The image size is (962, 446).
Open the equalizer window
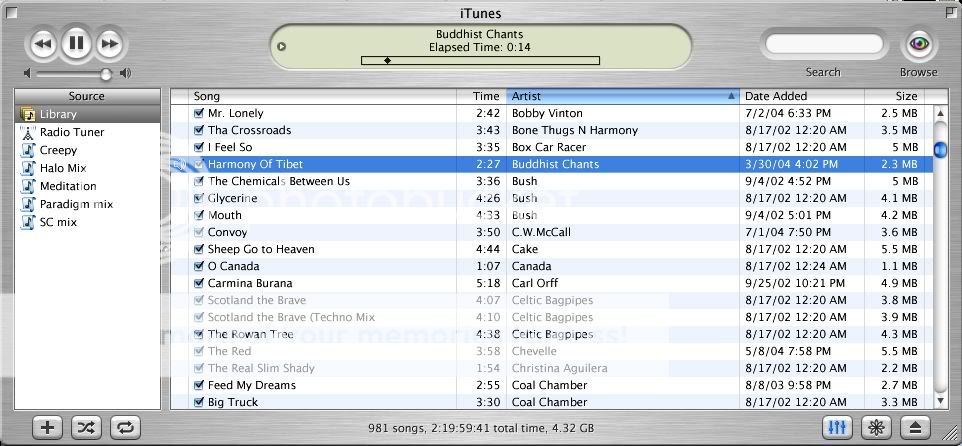click(837, 427)
